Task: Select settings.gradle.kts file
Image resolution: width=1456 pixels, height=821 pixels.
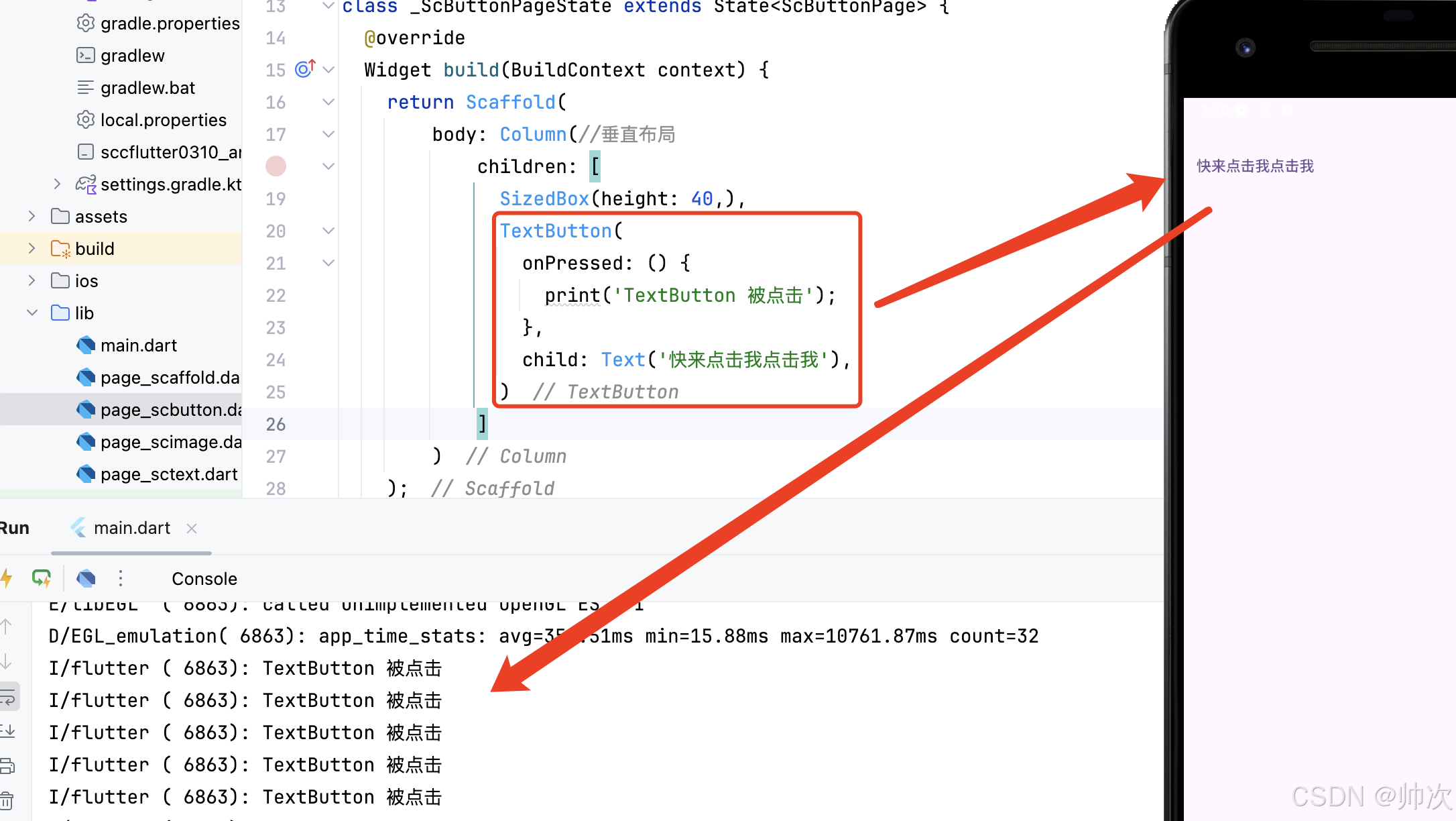Action: pos(159,184)
